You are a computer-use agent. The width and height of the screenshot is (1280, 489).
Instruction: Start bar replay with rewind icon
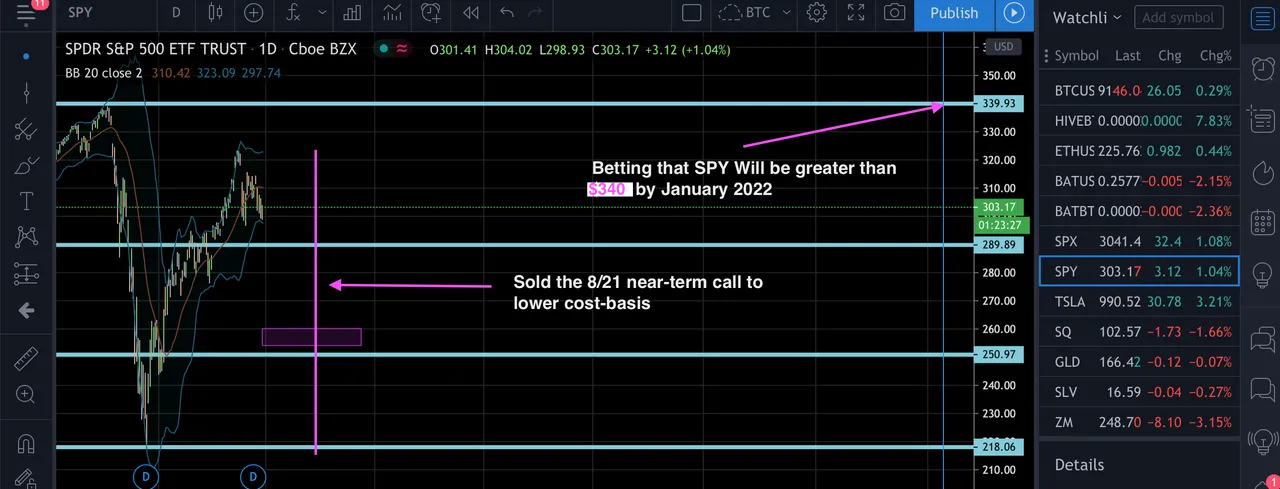coord(470,13)
